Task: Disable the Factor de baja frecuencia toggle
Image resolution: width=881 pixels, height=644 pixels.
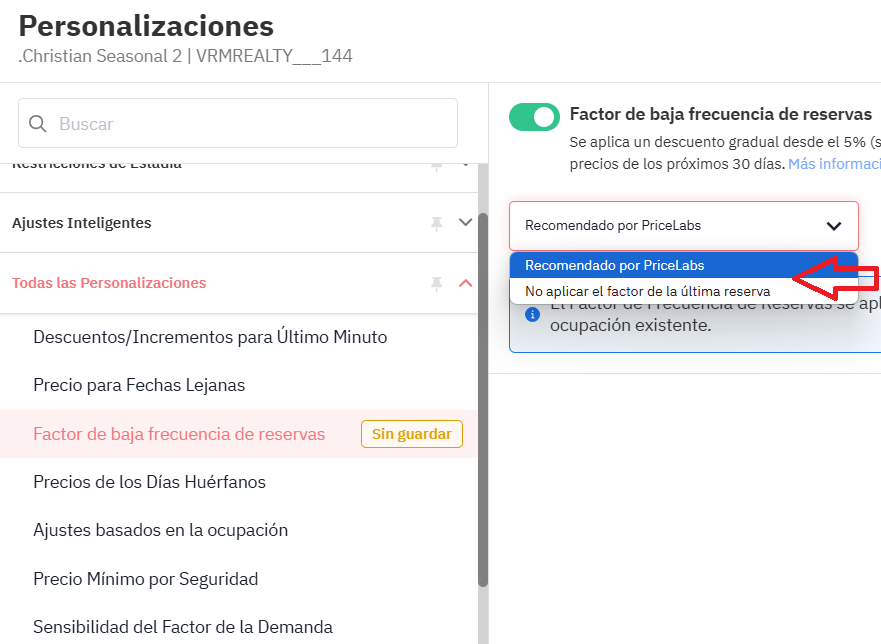Action: [x=534, y=117]
